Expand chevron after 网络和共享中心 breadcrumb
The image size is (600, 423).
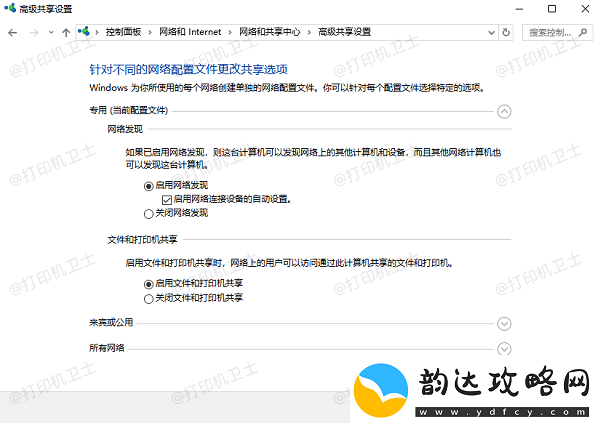309,32
